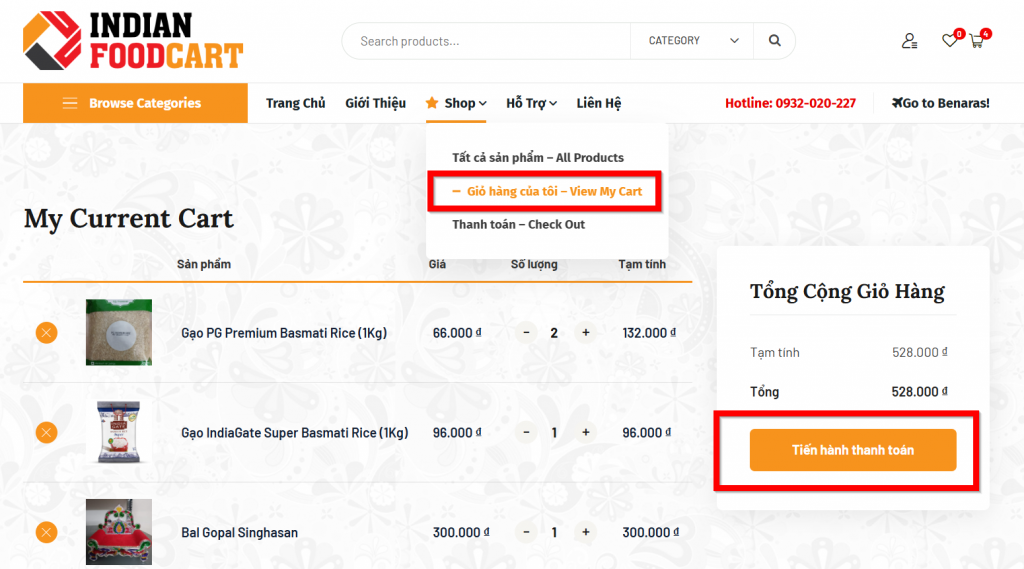This screenshot has width=1024, height=569.
Task: Click the Go to Benaras! link
Action: click(940, 103)
